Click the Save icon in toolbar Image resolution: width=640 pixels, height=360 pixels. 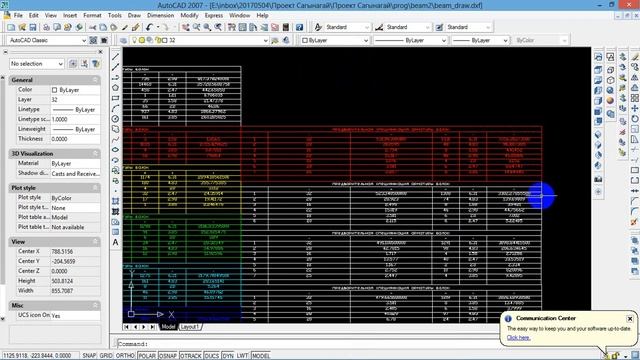click(33, 27)
